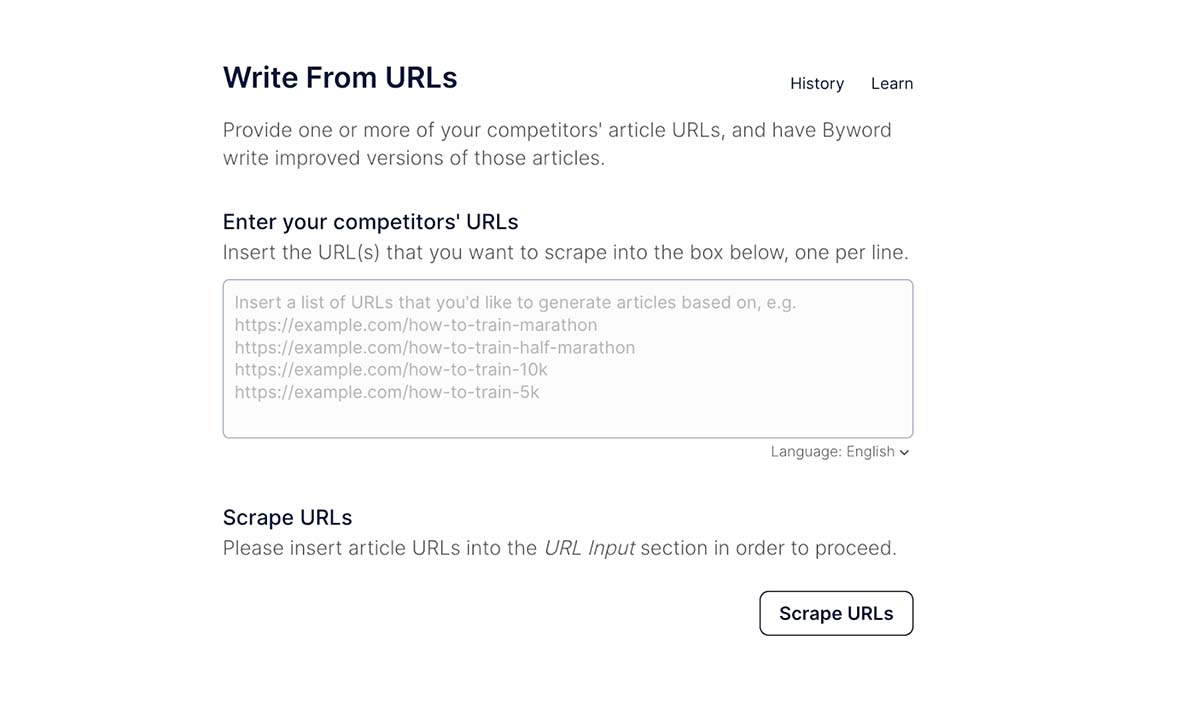Click the how-to-train-10k placeholder line
This screenshot has width=1200, height=703.
tap(391, 370)
